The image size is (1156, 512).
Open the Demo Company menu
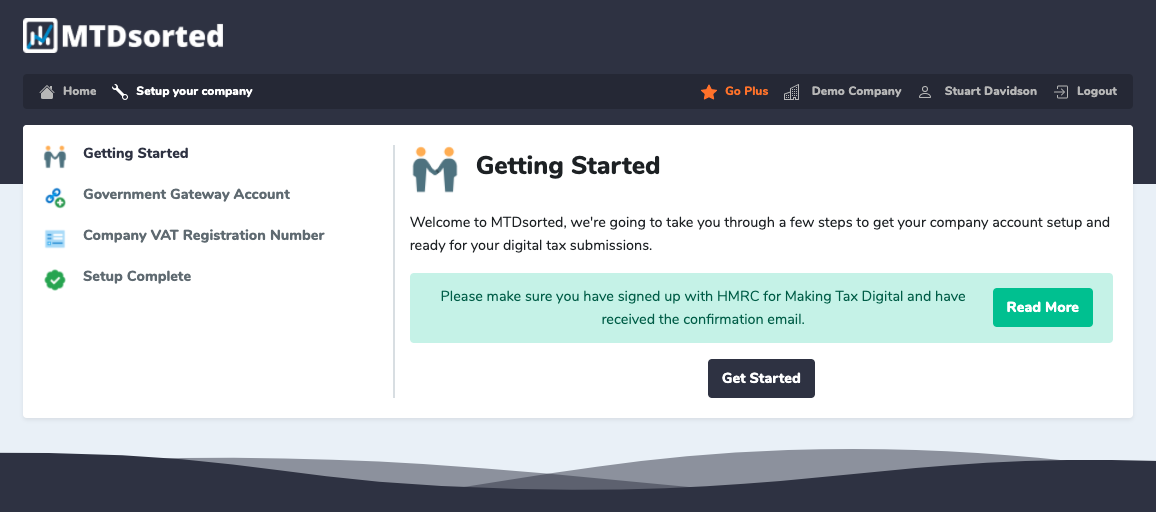click(x=856, y=91)
